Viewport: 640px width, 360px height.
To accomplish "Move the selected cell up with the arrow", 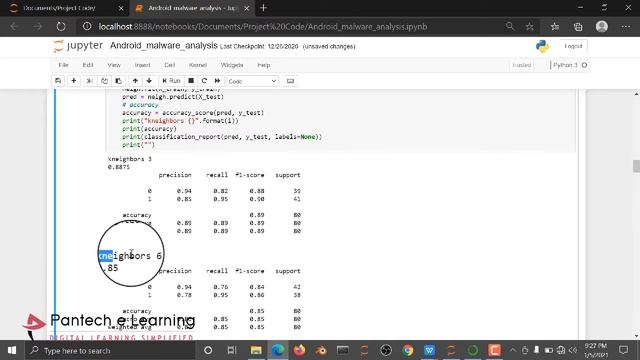I will click(x=135, y=81).
